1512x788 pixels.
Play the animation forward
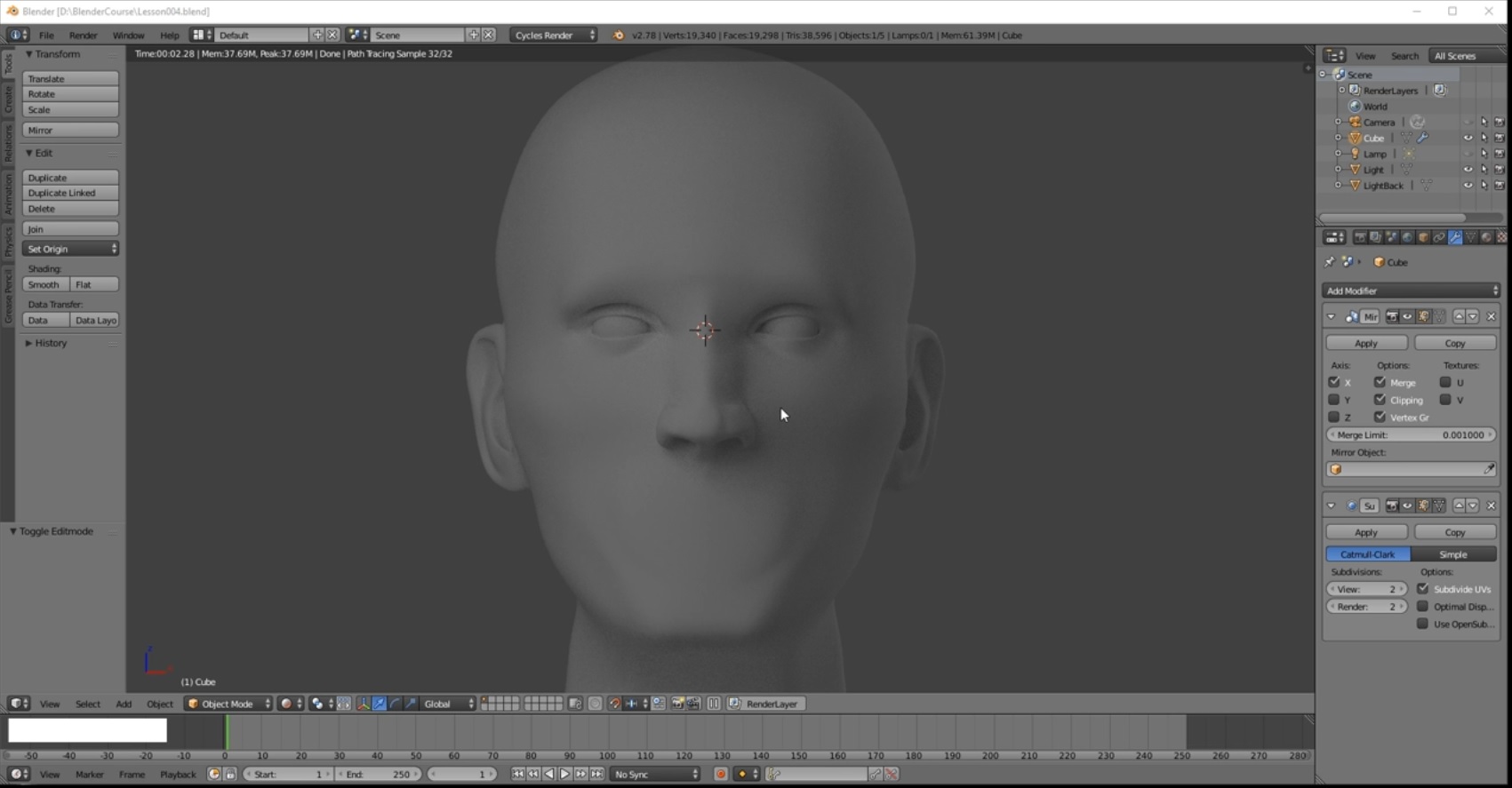pyautogui.click(x=564, y=774)
